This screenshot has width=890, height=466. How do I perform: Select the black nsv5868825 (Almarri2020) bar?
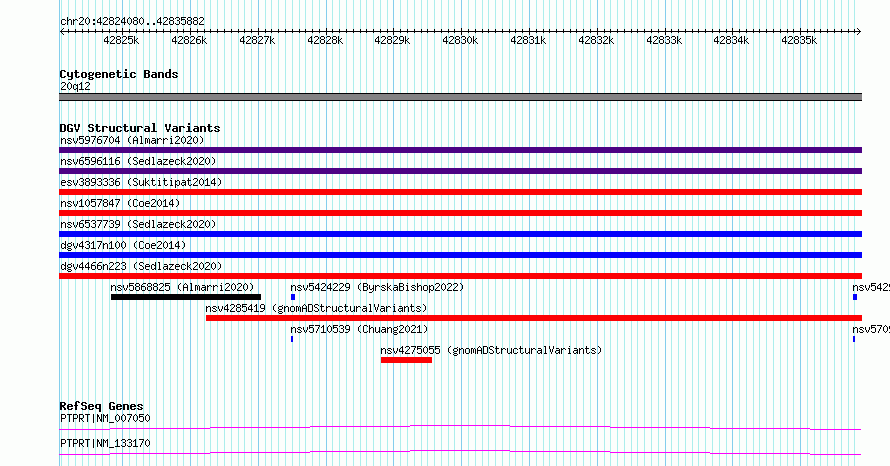186,297
